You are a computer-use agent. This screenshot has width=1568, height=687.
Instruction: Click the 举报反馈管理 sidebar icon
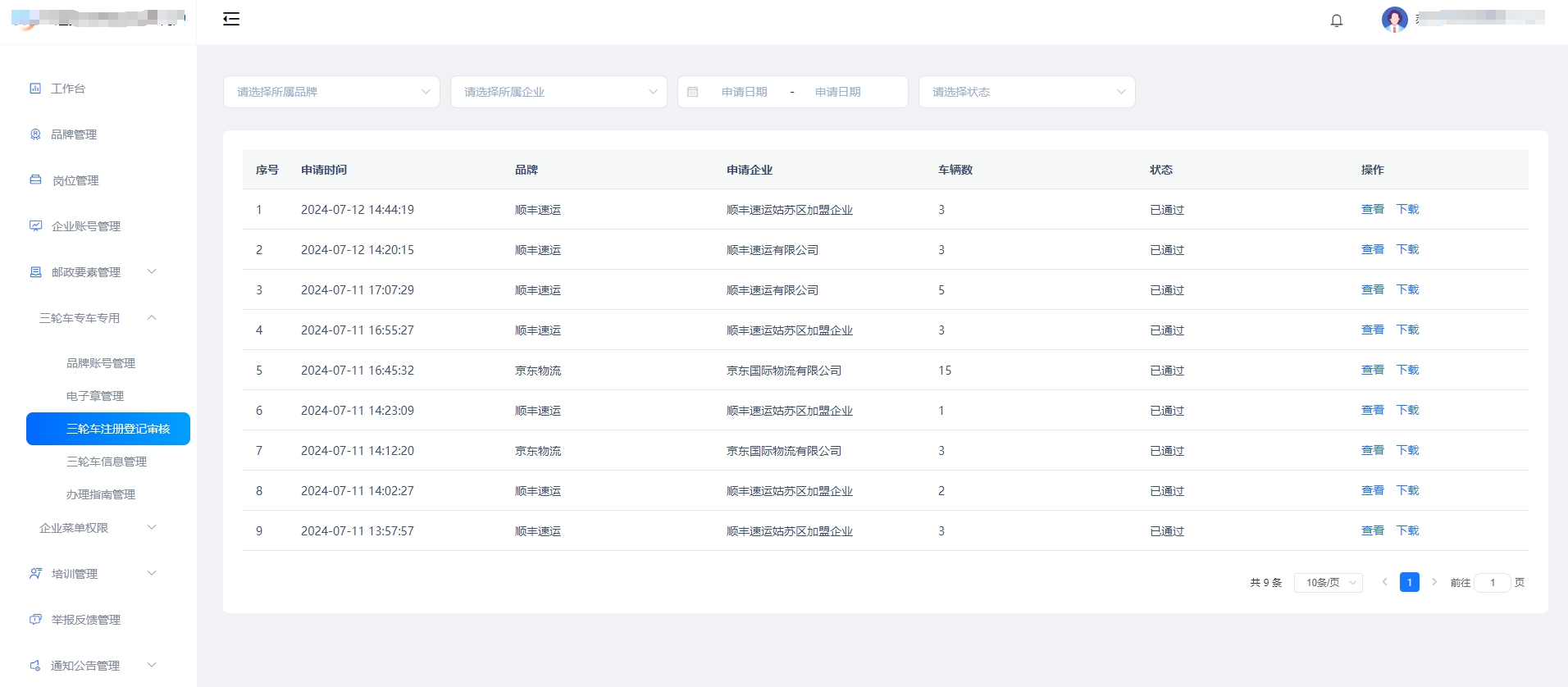[x=35, y=620]
